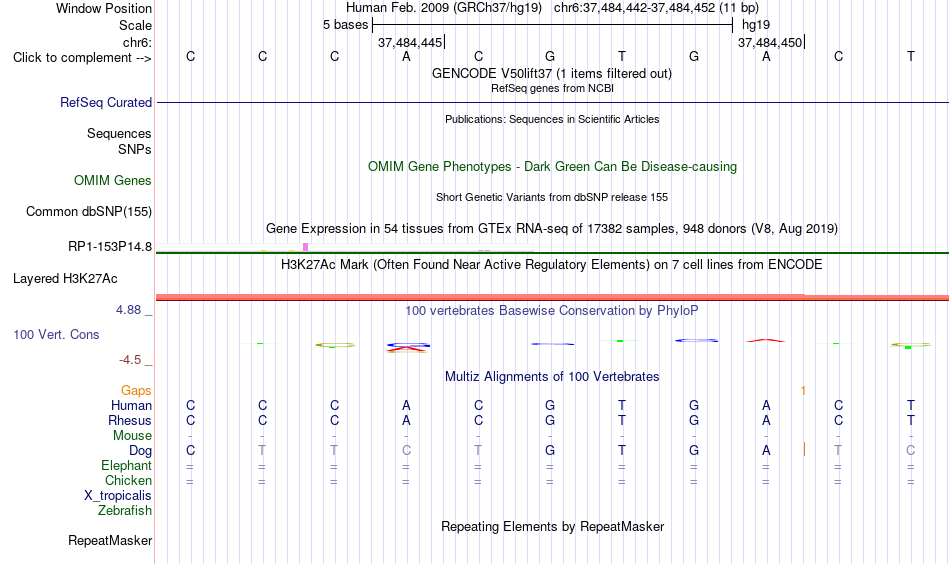
Task: Open the Layered H3K27Ac track label
Action: [65, 279]
